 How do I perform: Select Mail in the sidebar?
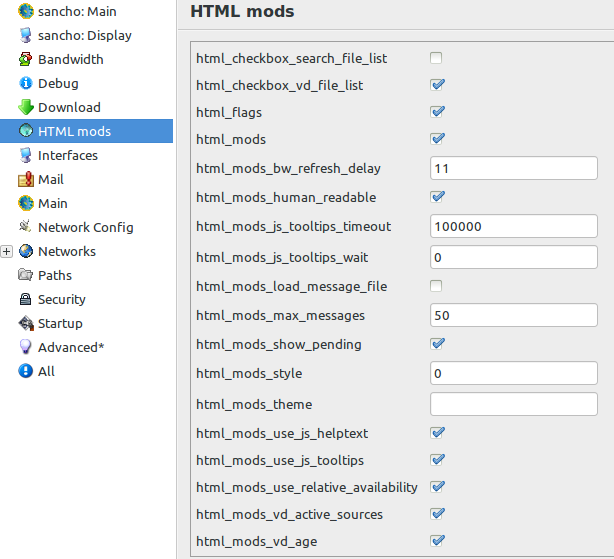tap(51, 179)
